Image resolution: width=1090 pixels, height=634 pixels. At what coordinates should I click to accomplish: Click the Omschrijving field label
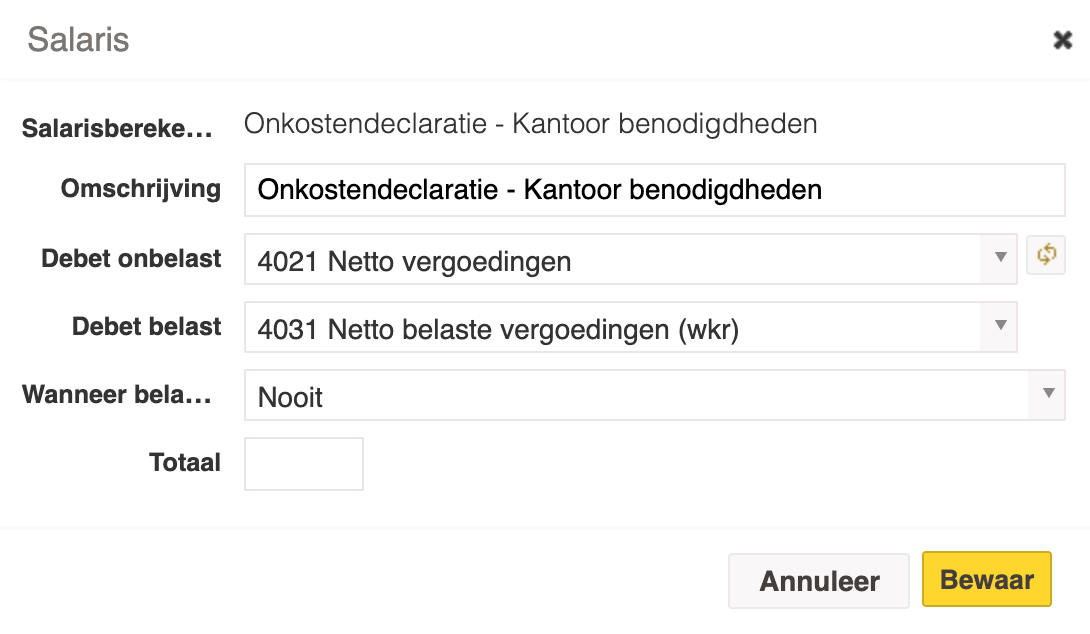click(141, 190)
